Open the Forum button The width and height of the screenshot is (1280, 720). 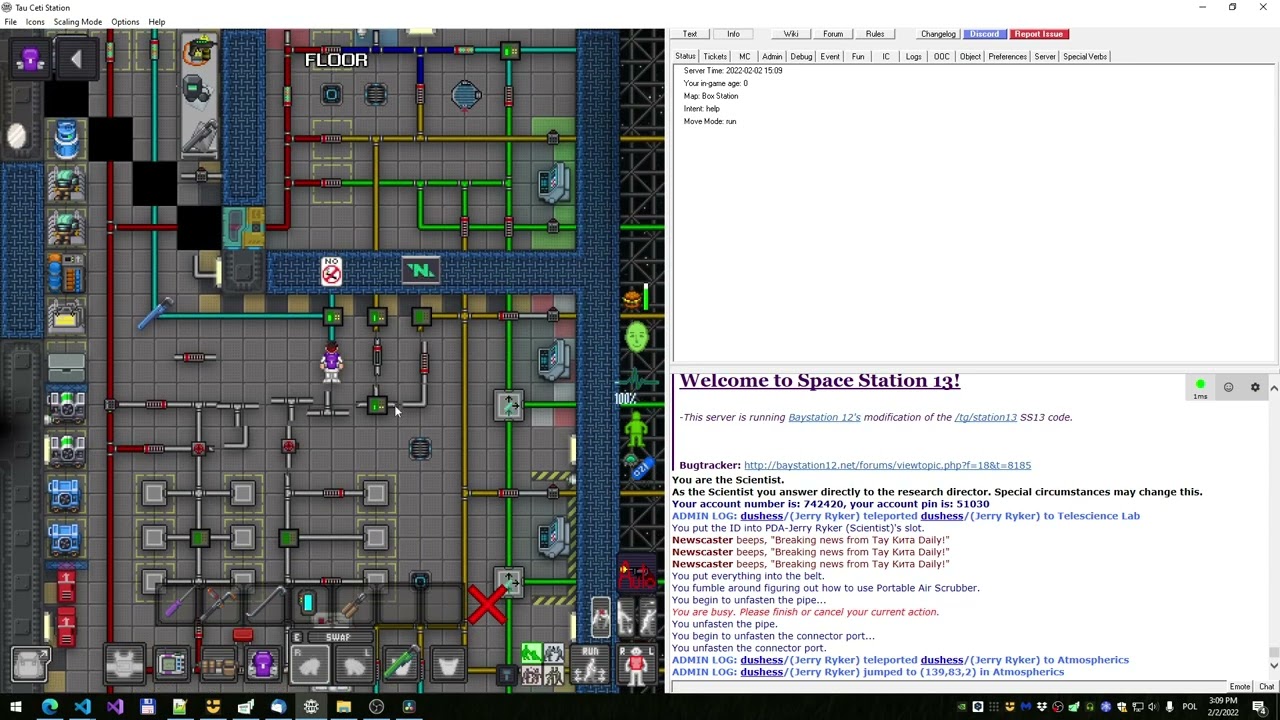coord(833,34)
